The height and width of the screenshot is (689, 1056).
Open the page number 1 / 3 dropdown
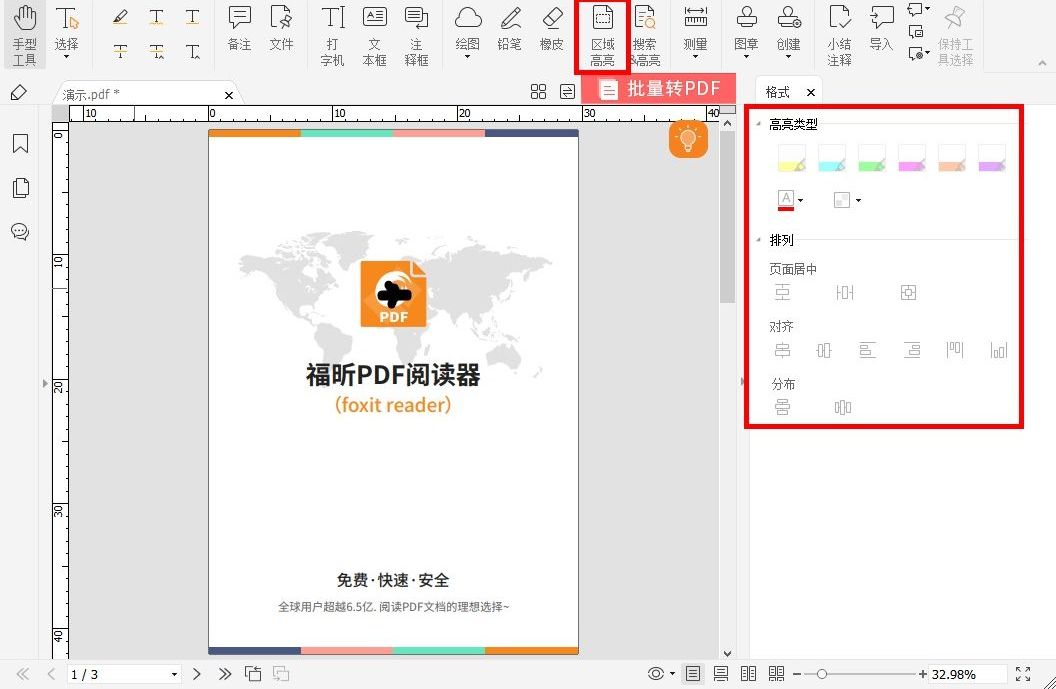(x=174, y=674)
